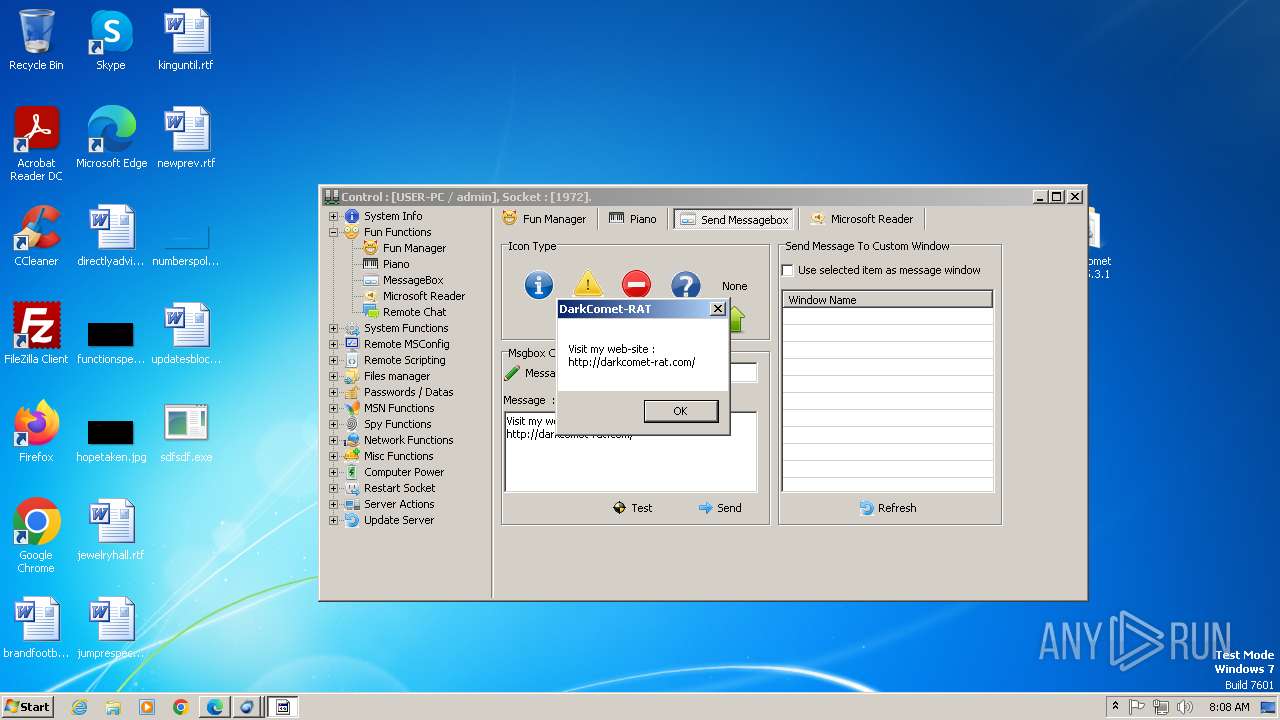This screenshot has height=720, width=1280.
Task: Click OK in the DarkComet-RAT dialog
Action: pos(681,411)
